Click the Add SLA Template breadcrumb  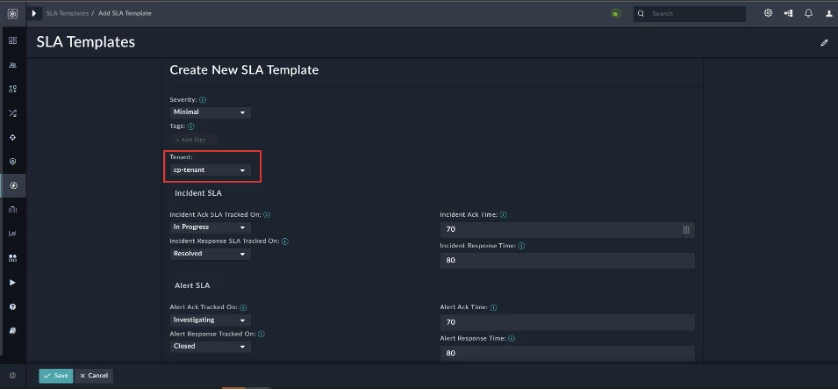[x=125, y=13]
